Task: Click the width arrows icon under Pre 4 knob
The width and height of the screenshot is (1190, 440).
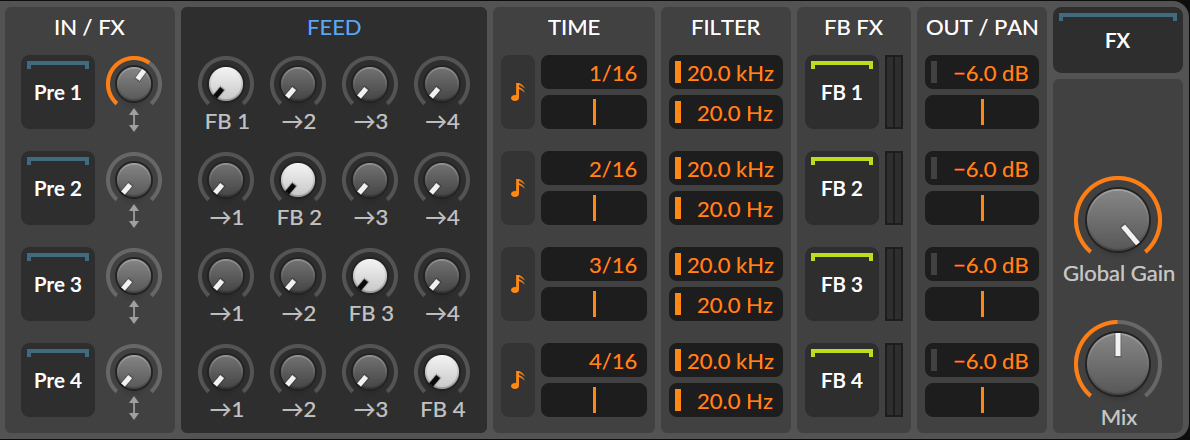Action: 134,409
